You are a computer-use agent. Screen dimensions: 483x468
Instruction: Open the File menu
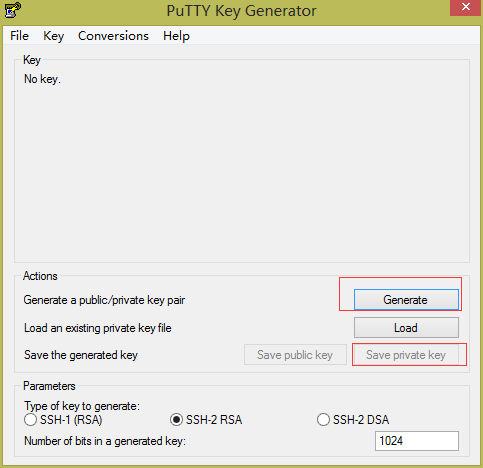tap(19, 36)
